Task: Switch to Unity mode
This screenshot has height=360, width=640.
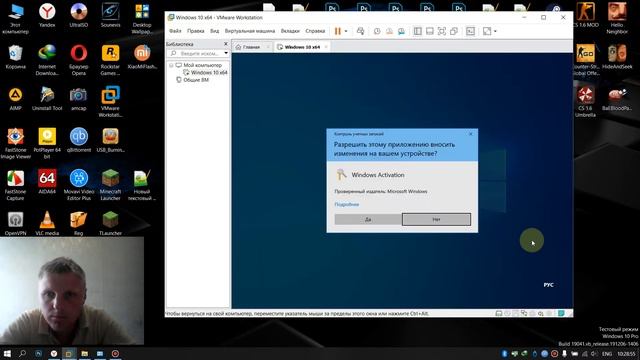Action: [454, 31]
